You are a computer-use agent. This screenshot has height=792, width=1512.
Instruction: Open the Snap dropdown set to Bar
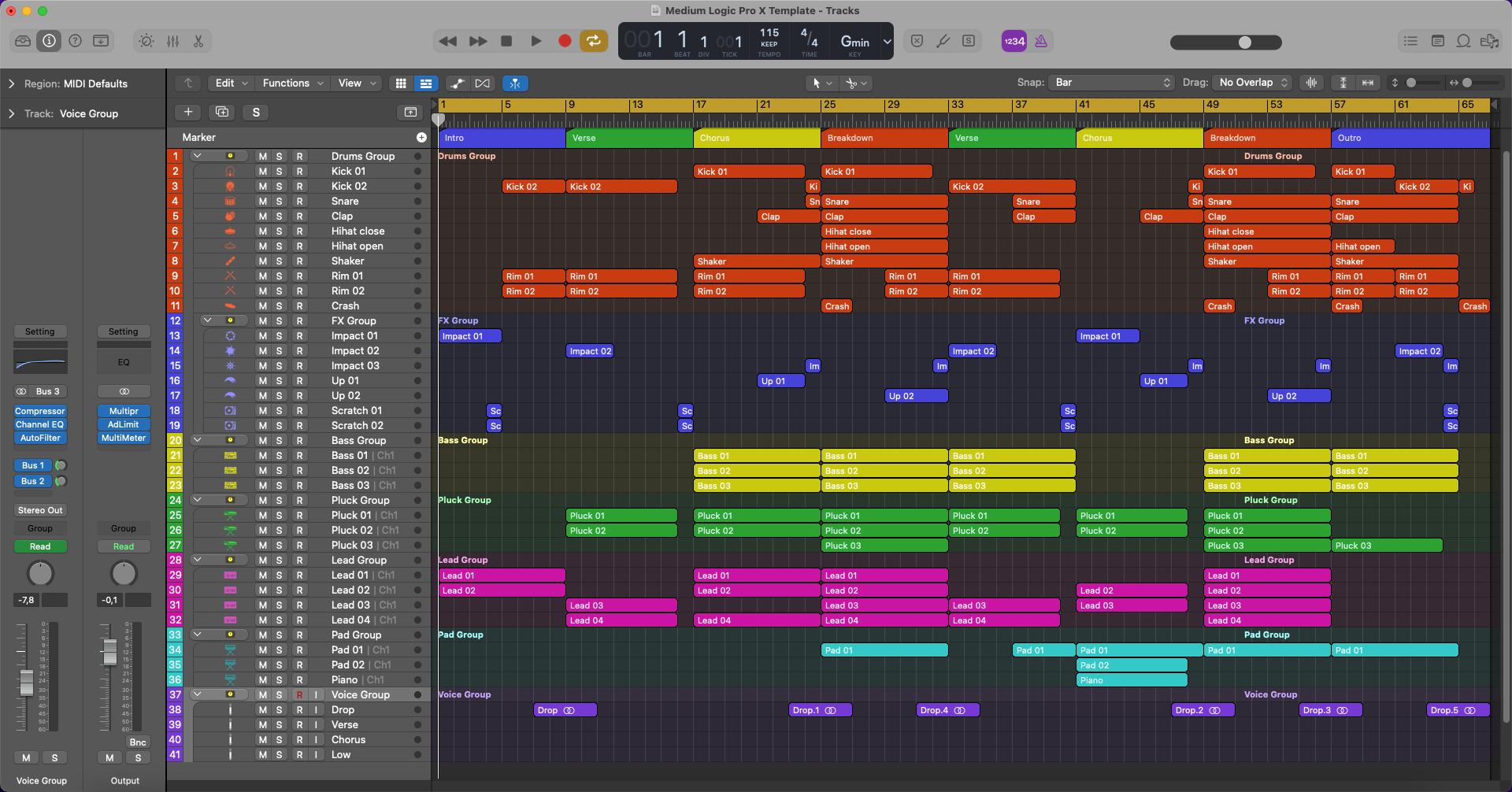click(x=1112, y=83)
